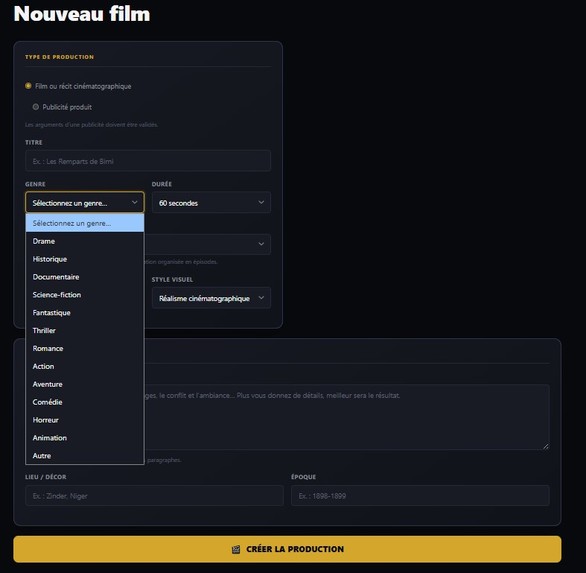Viewport: 586px width, 573px height.
Task: Focus the Titre input field
Action: [148, 161]
